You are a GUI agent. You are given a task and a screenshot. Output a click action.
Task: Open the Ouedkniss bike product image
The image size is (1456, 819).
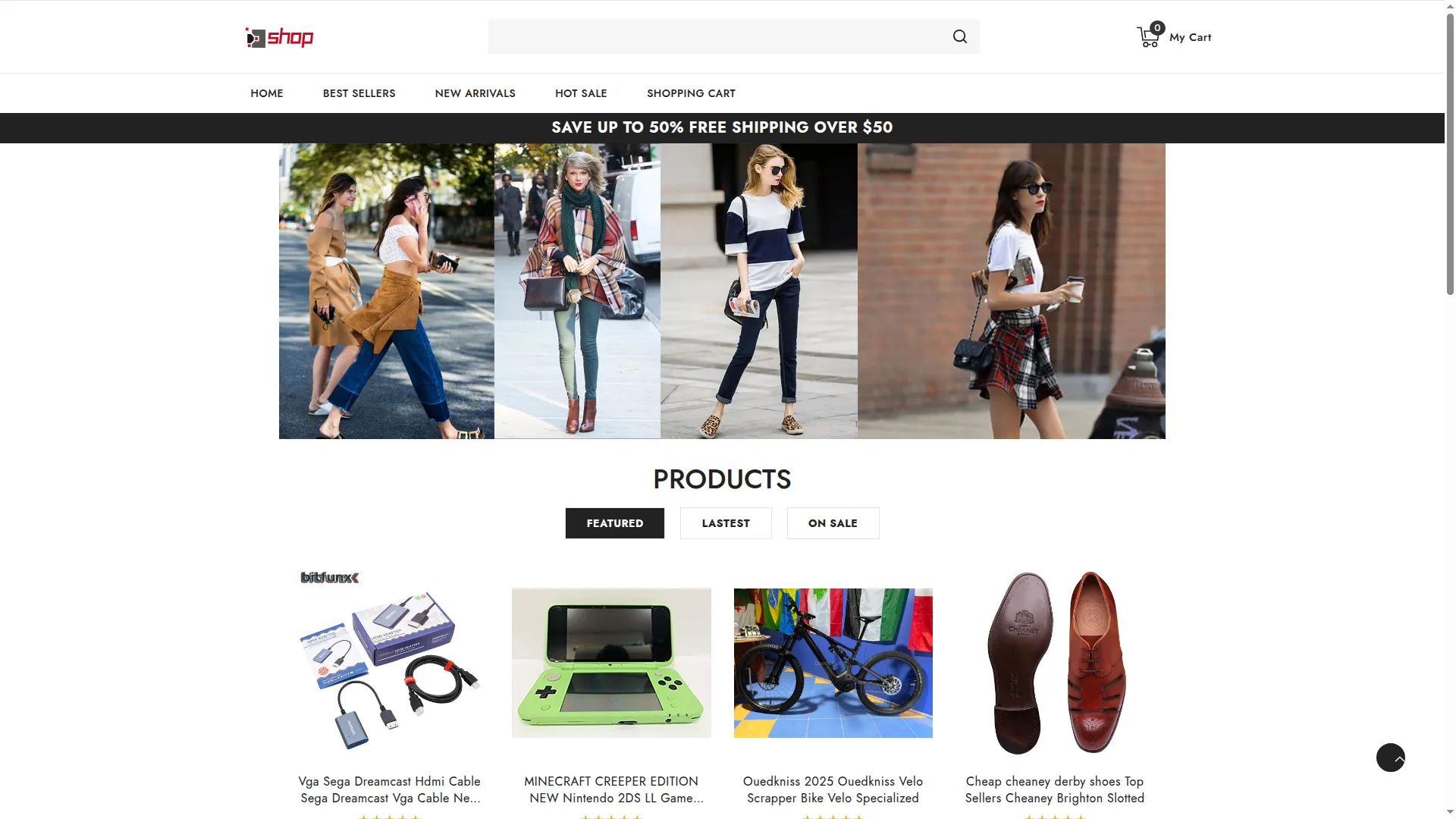click(x=833, y=663)
